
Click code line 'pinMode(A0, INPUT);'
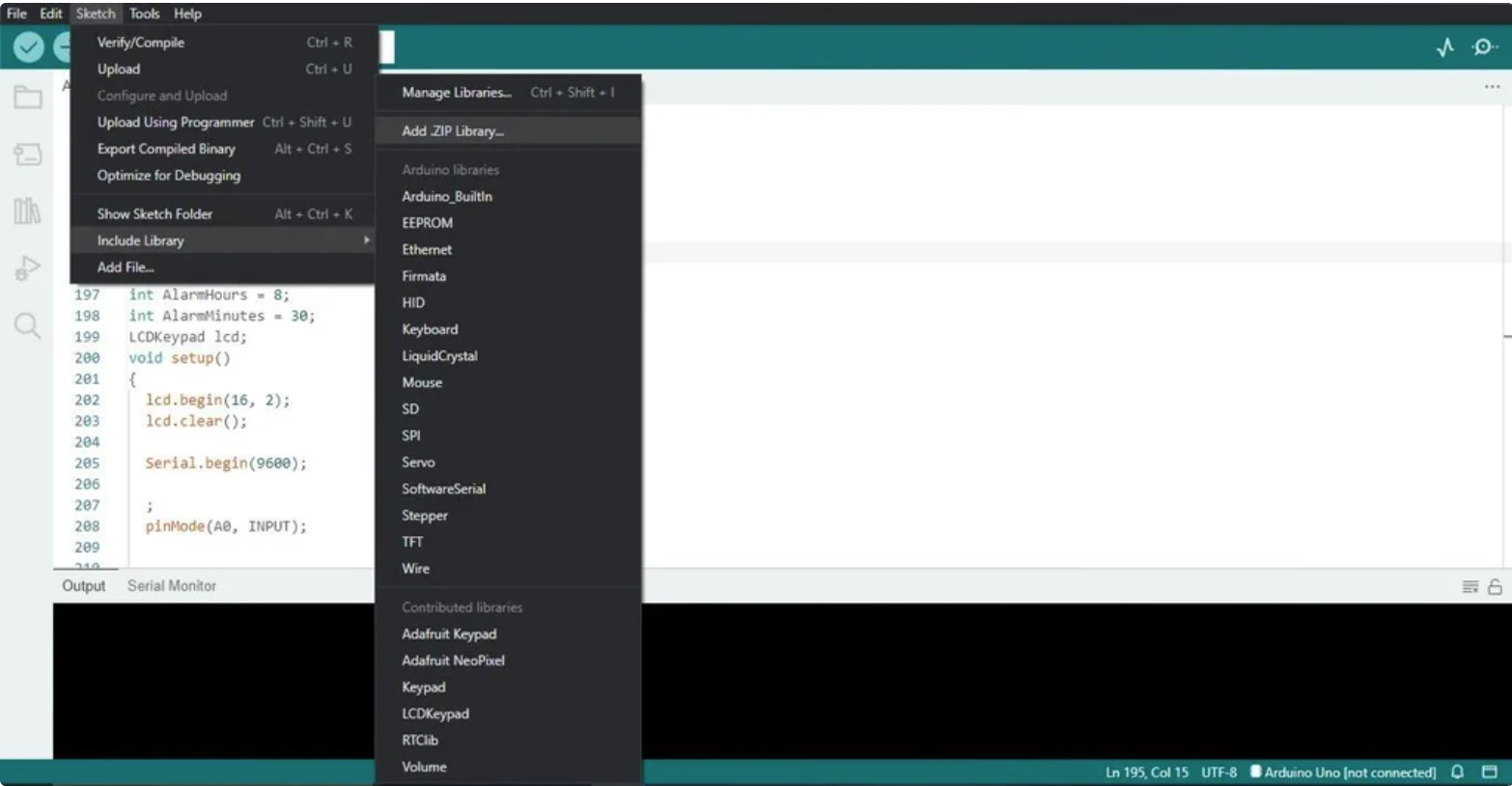tap(226, 526)
